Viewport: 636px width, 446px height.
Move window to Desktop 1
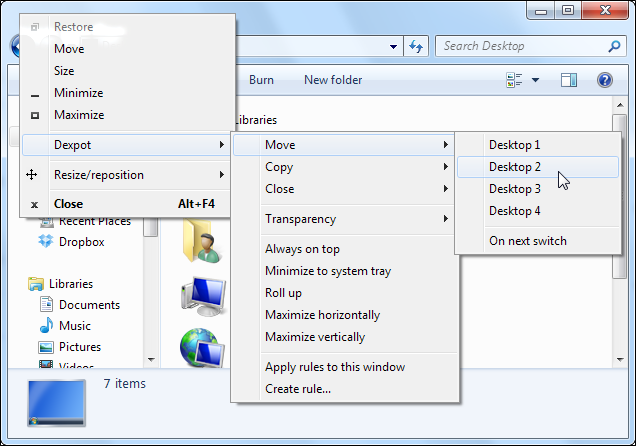[538, 145]
